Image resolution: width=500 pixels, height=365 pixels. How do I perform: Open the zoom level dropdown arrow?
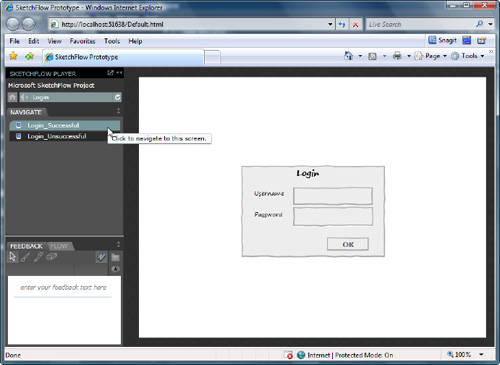click(481, 354)
